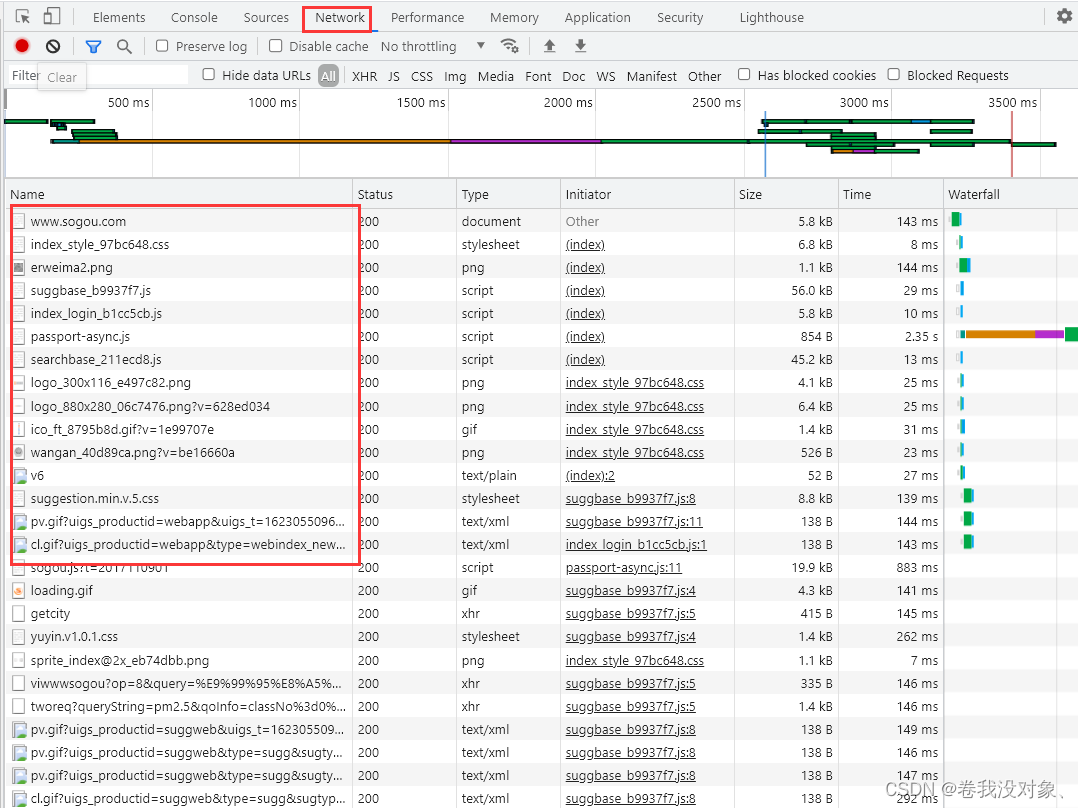Filter requests by Media
Viewport: 1078px width, 808px height.
(x=496, y=76)
